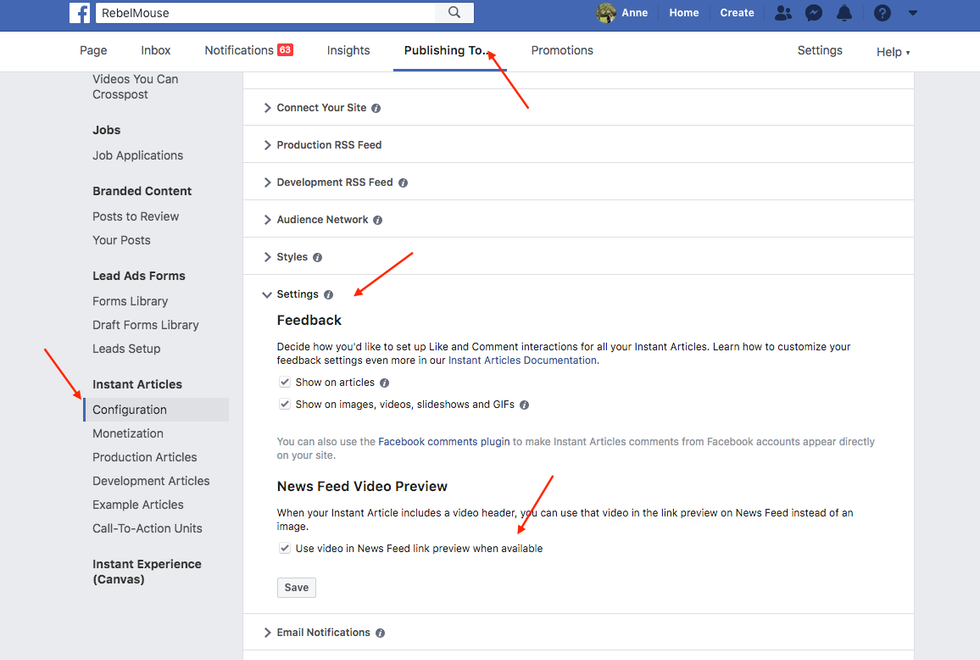The width and height of the screenshot is (980, 660).
Task: Select Monetization in the left sidebar
Action: [128, 434]
